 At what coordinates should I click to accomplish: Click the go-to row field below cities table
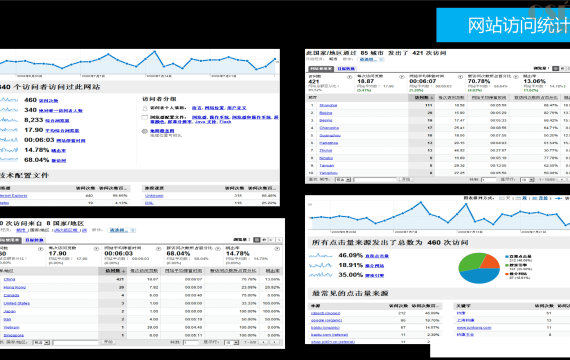(x=489, y=180)
